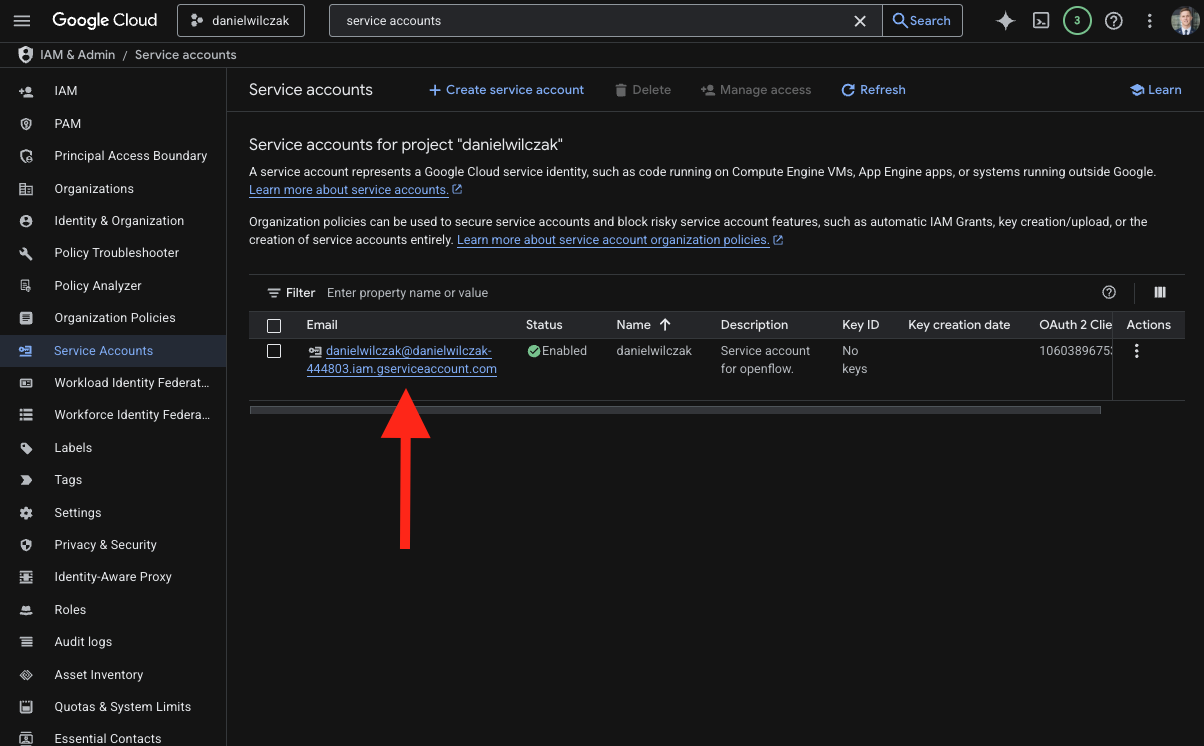
Task: Open notifications badge showing 3
Action: coord(1077,20)
